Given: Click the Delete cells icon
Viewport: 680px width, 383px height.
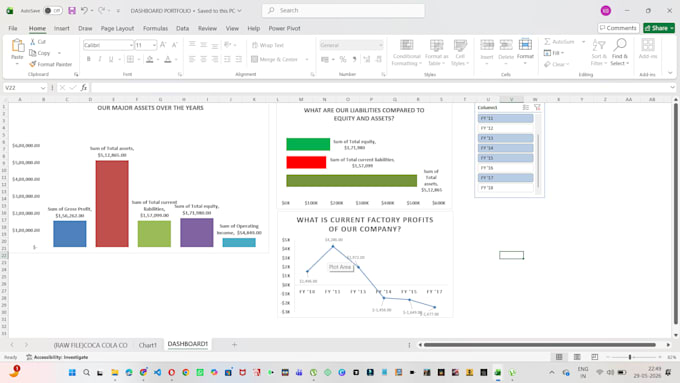Looking at the screenshot, I should [506, 45].
